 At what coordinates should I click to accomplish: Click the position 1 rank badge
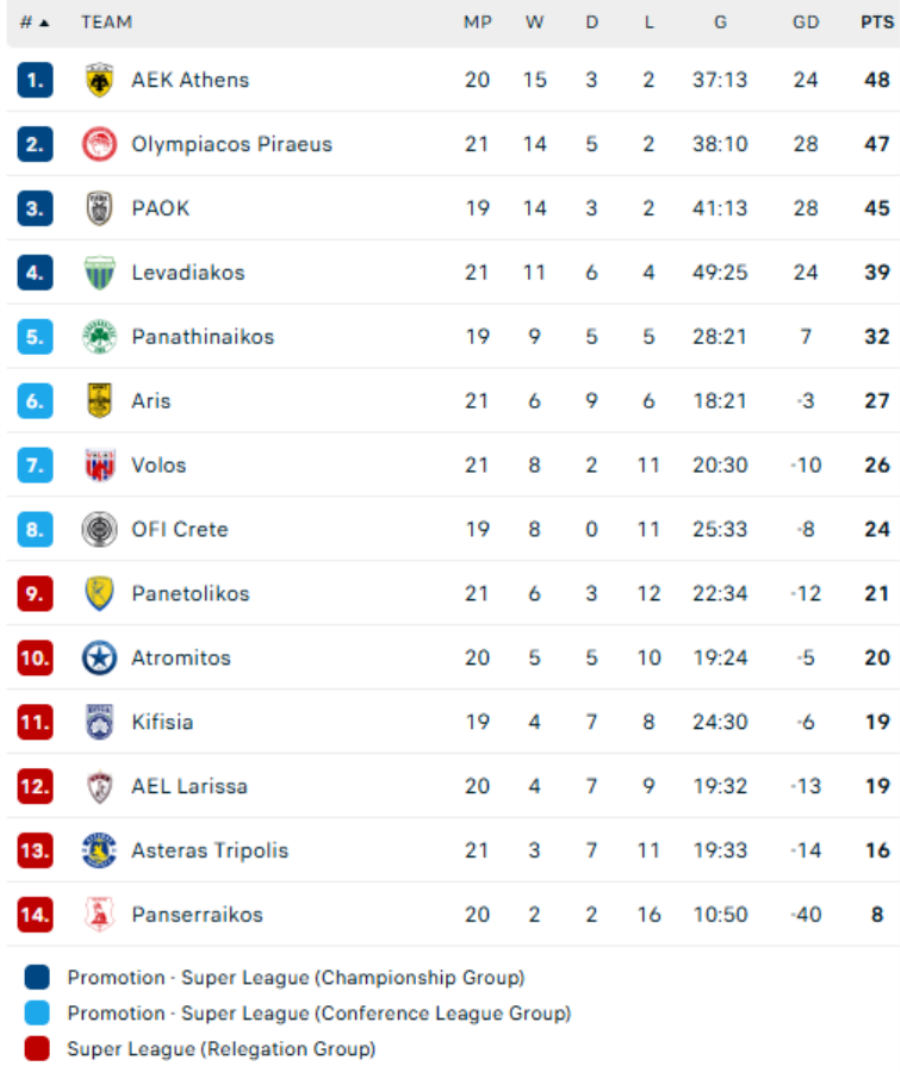(x=35, y=80)
